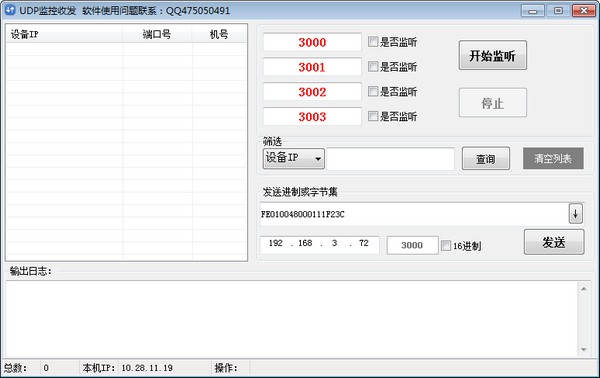The width and height of the screenshot is (600, 378).
Task: Click the log scrollbar up arrow
Action: [x=584, y=289]
